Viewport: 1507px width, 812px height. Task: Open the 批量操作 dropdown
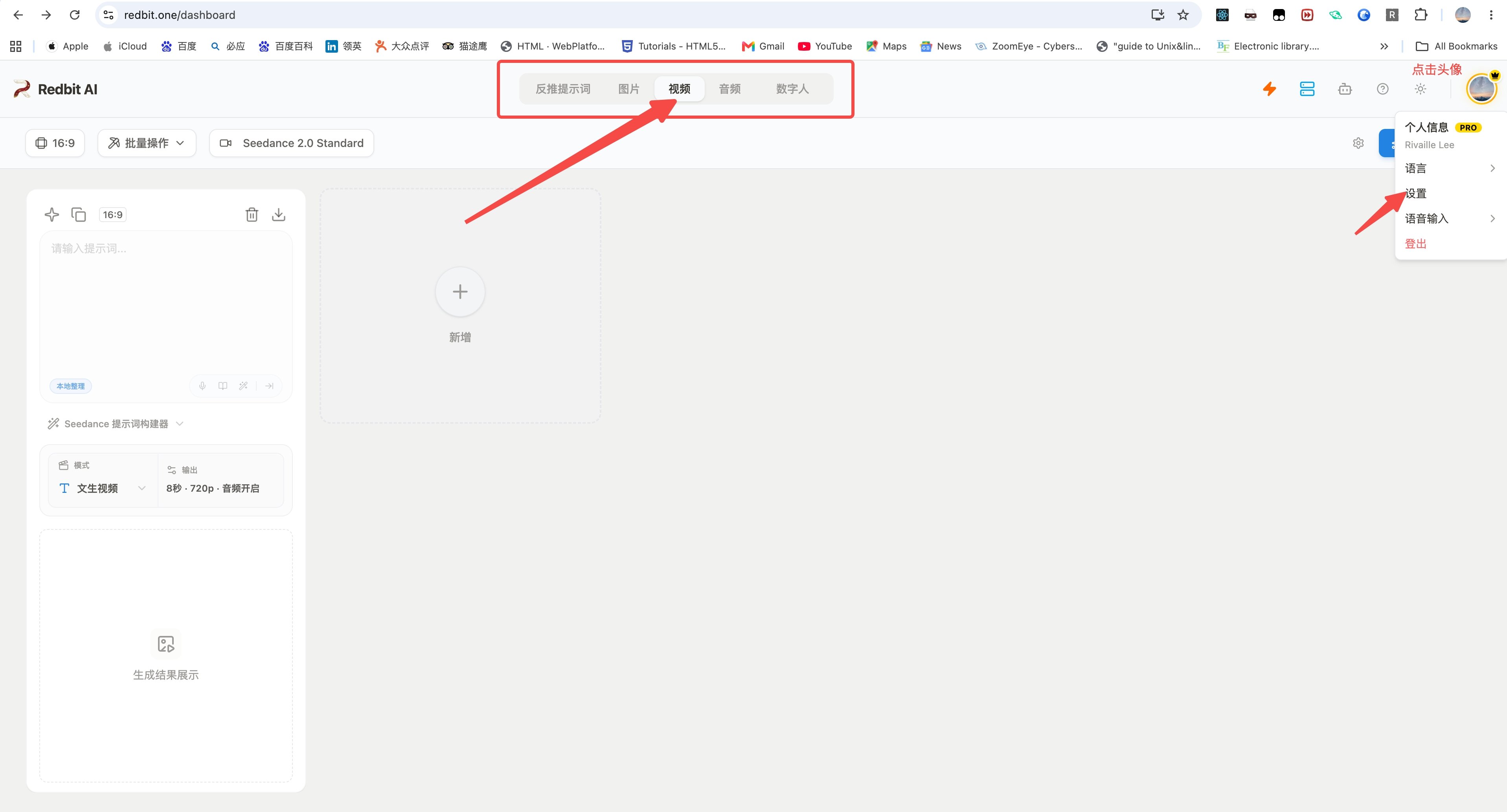(x=147, y=143)
